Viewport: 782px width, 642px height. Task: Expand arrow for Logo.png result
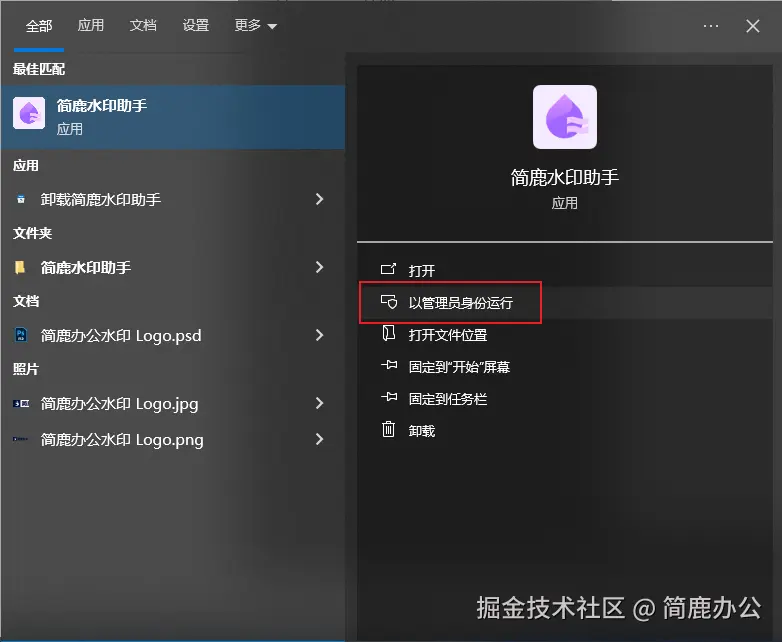(320, 439)
